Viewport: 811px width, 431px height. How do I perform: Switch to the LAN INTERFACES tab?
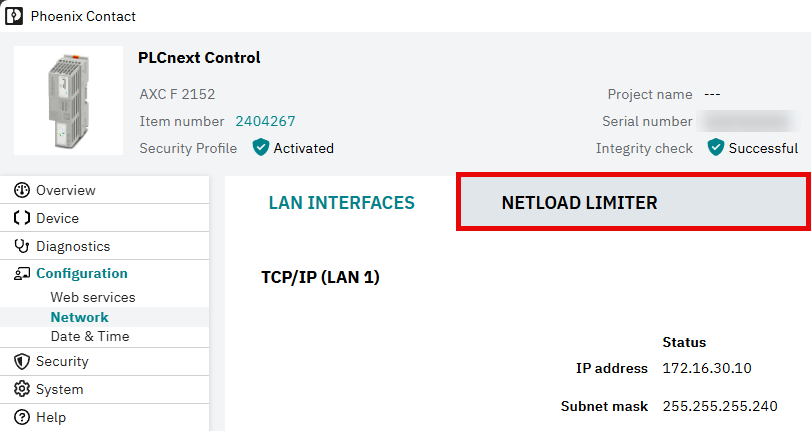[341, 202]
